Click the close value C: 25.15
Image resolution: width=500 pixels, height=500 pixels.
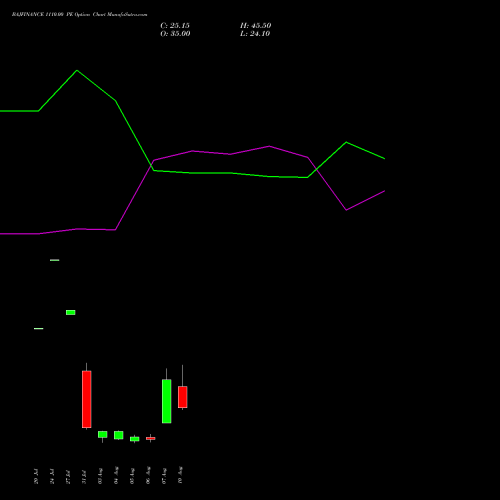(175, 26)
